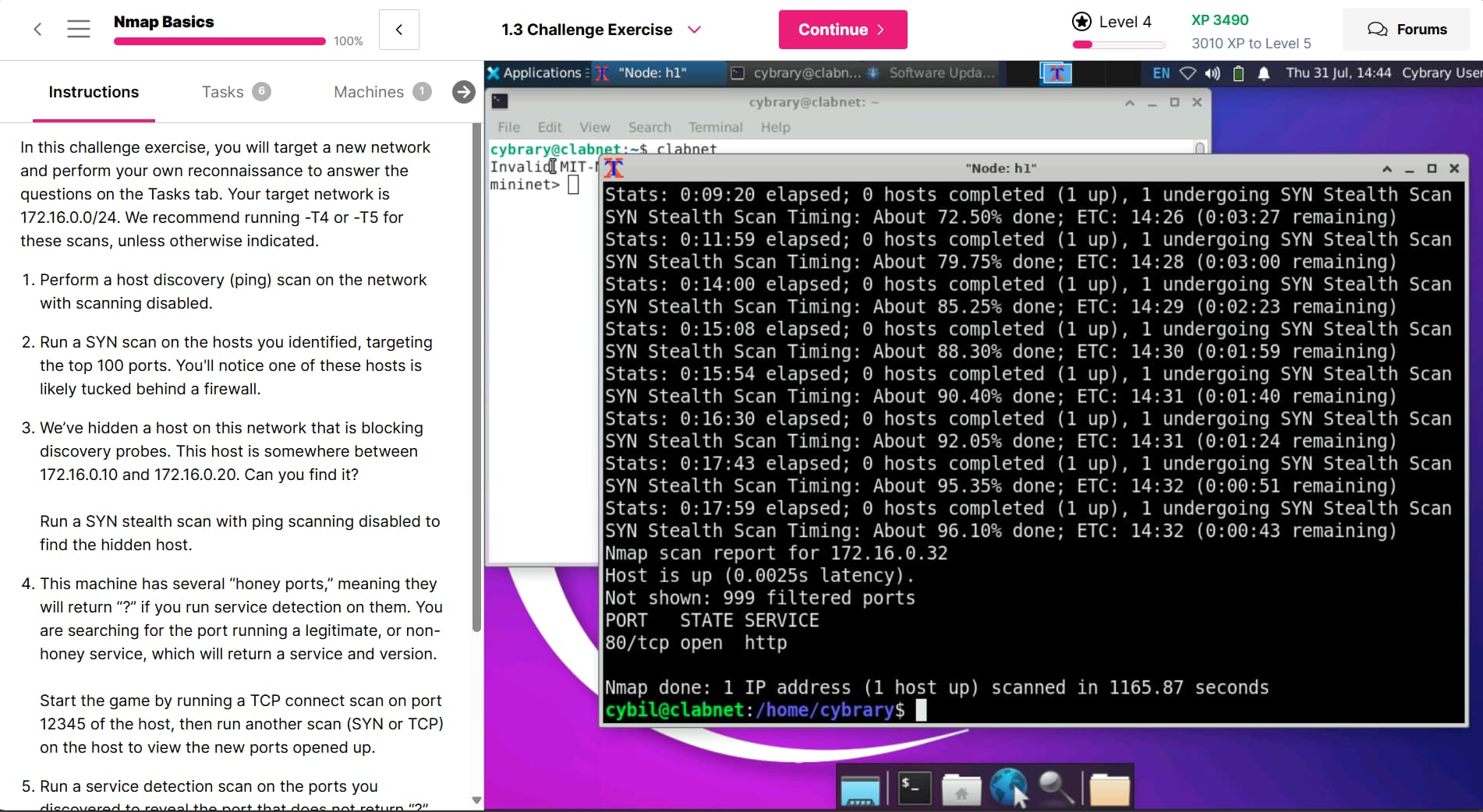The height and width of the screenshot is (812, 1483).
Task: Click the "80/tcp open http" line in the terminal
Action: (x=696, y=643)
